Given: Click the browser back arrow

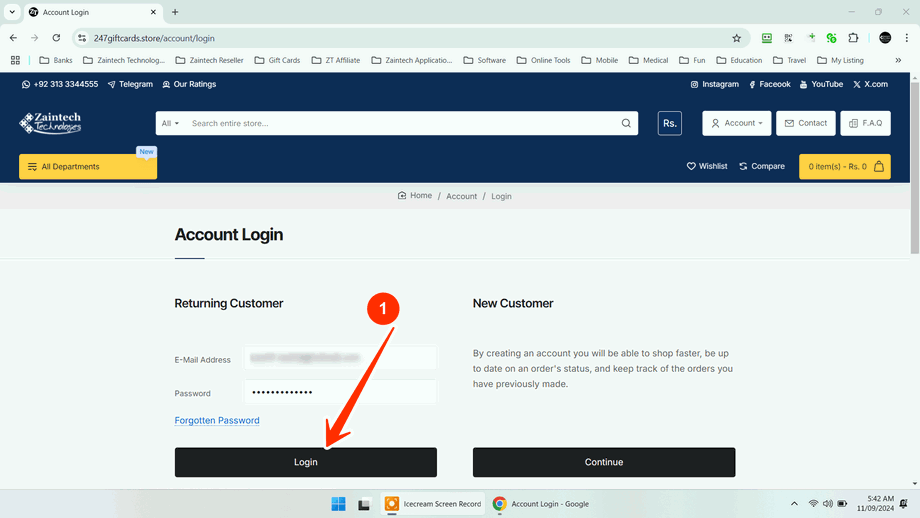Looking at the screenshot, I should [13, 38].
